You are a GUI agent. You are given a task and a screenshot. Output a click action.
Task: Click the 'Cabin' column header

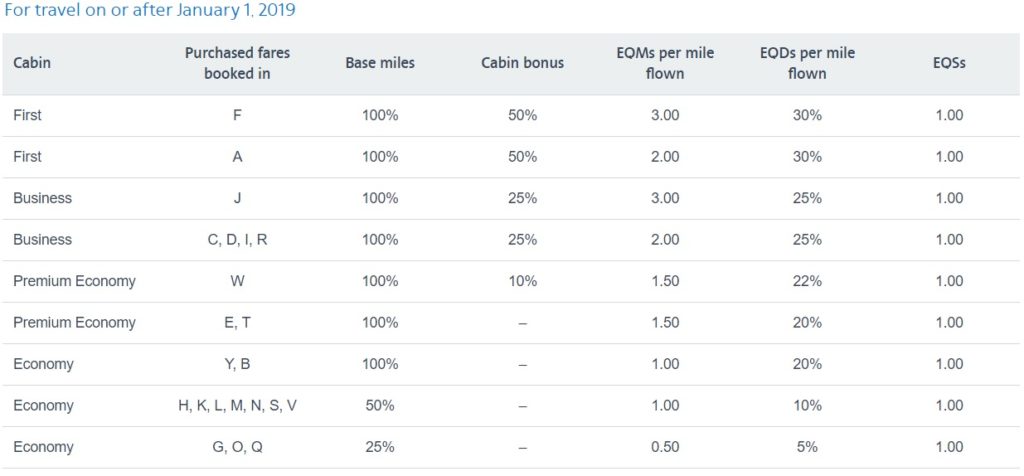(x=32, y=63)
